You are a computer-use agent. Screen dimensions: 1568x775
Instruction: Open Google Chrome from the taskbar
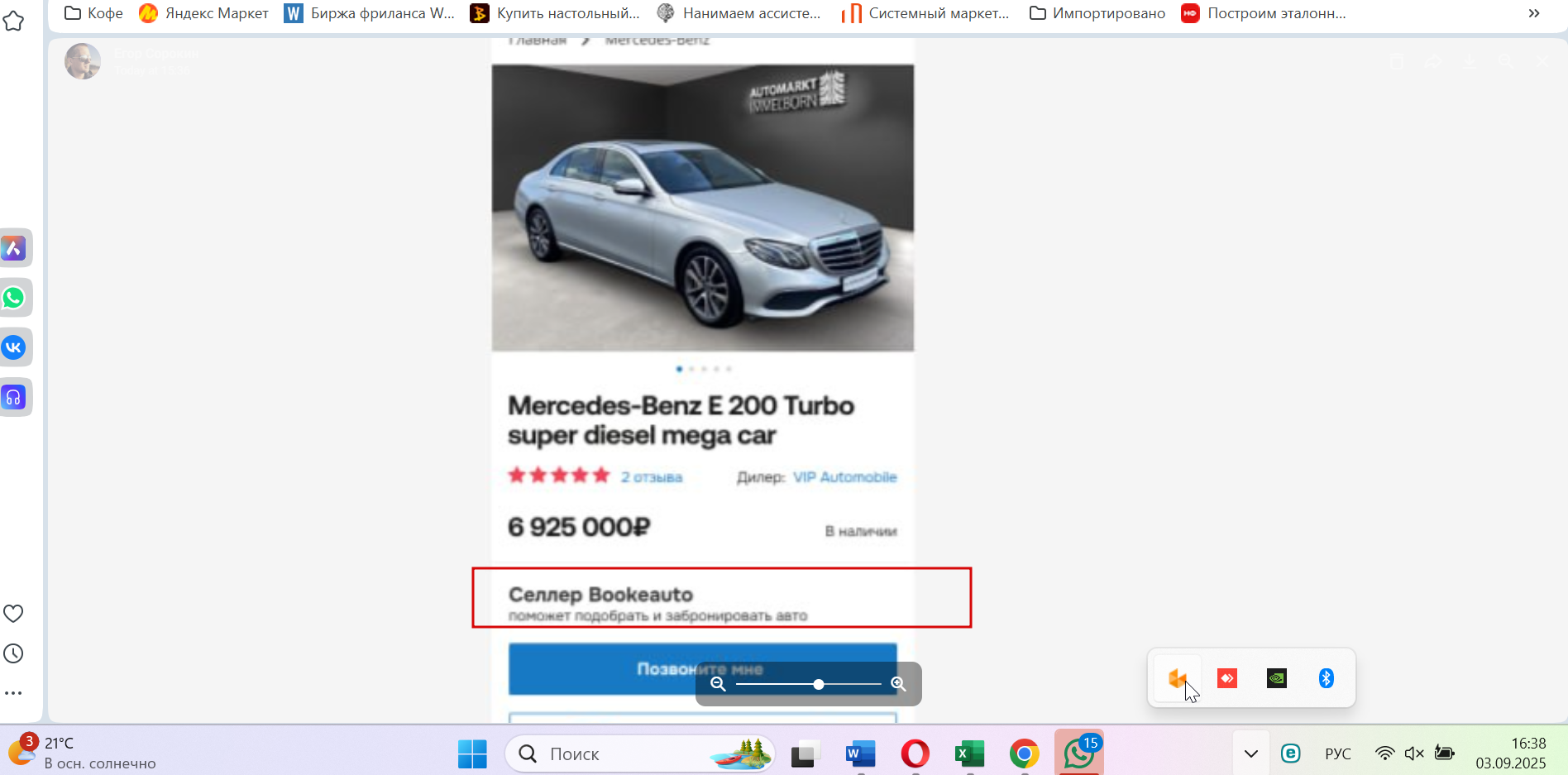[x=1024, y=753]
